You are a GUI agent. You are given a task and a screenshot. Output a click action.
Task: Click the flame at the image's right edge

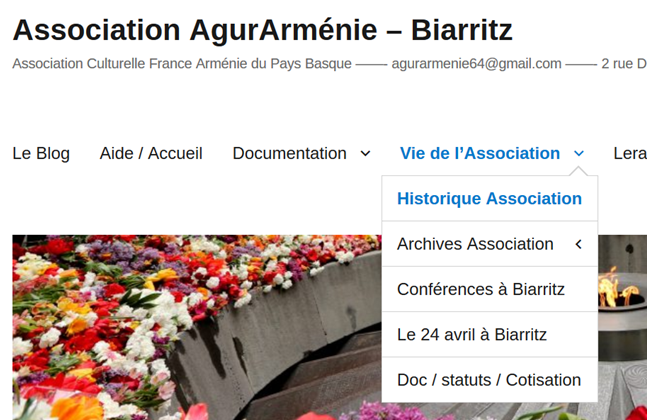tap(619, 292)
